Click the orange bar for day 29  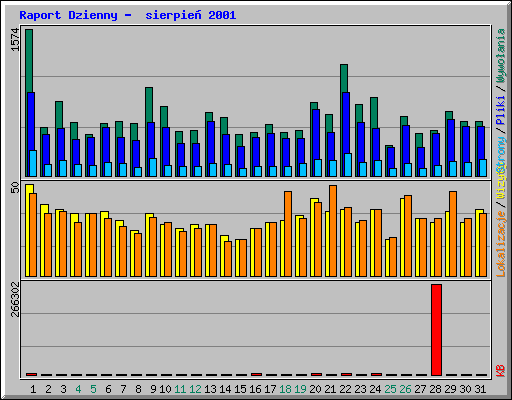pyautogui.click(x=453, y=234)
